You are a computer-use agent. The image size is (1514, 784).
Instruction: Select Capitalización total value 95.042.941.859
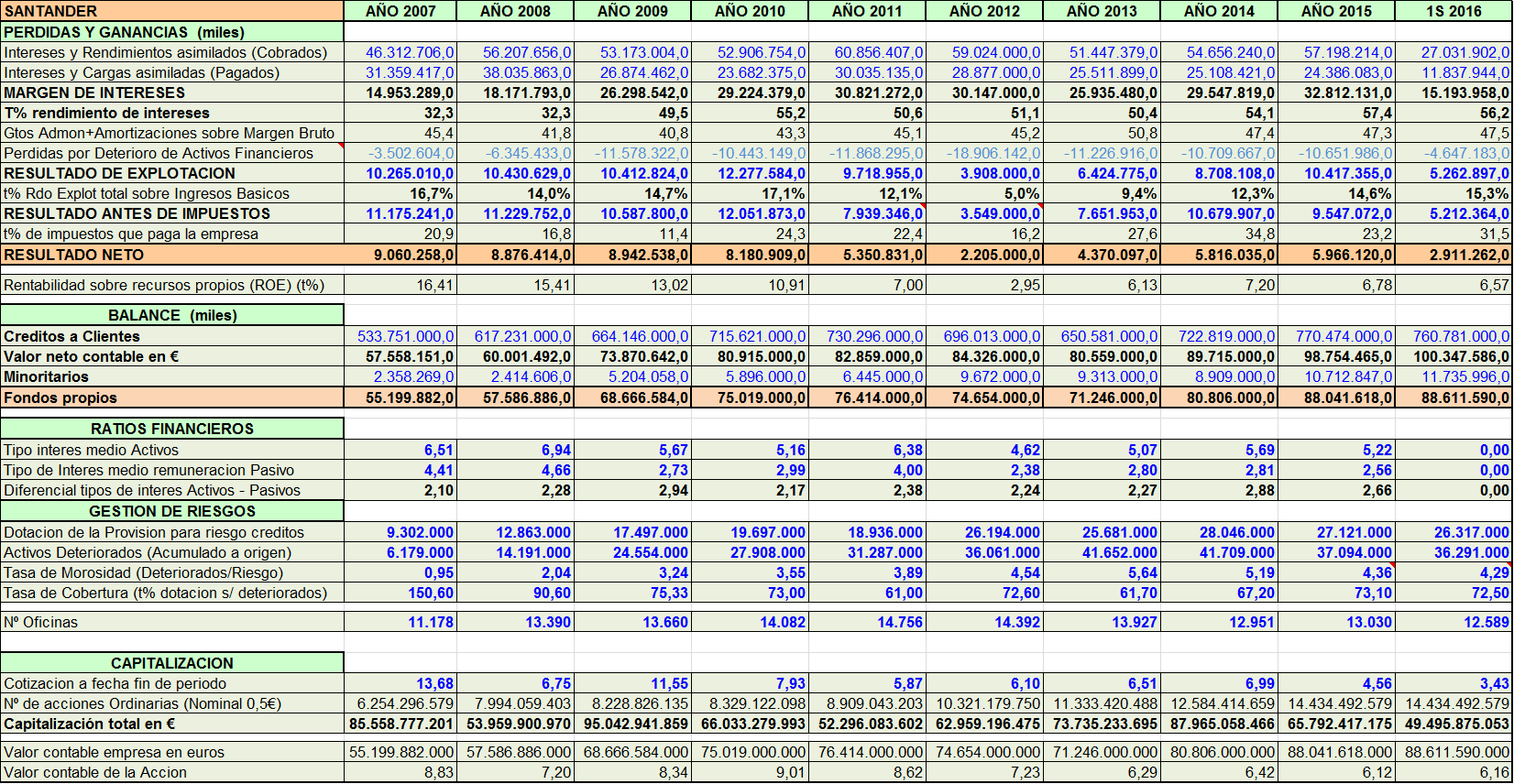click(632, 724)
